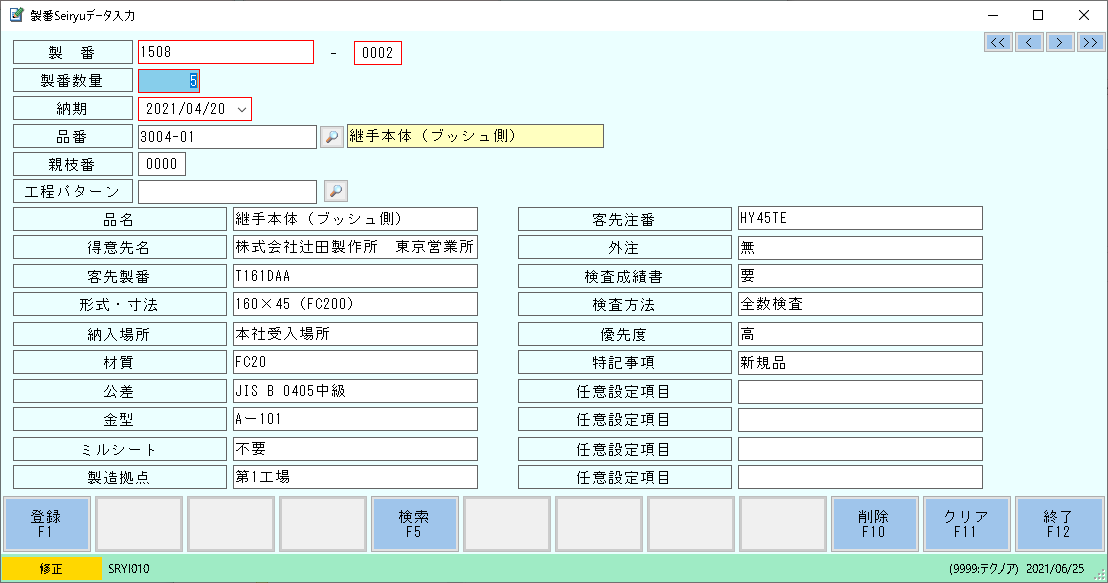Click the 親枝番 field showing 0000
The width and height of the screenshot is (1108, 583).
tap(162, 164)
